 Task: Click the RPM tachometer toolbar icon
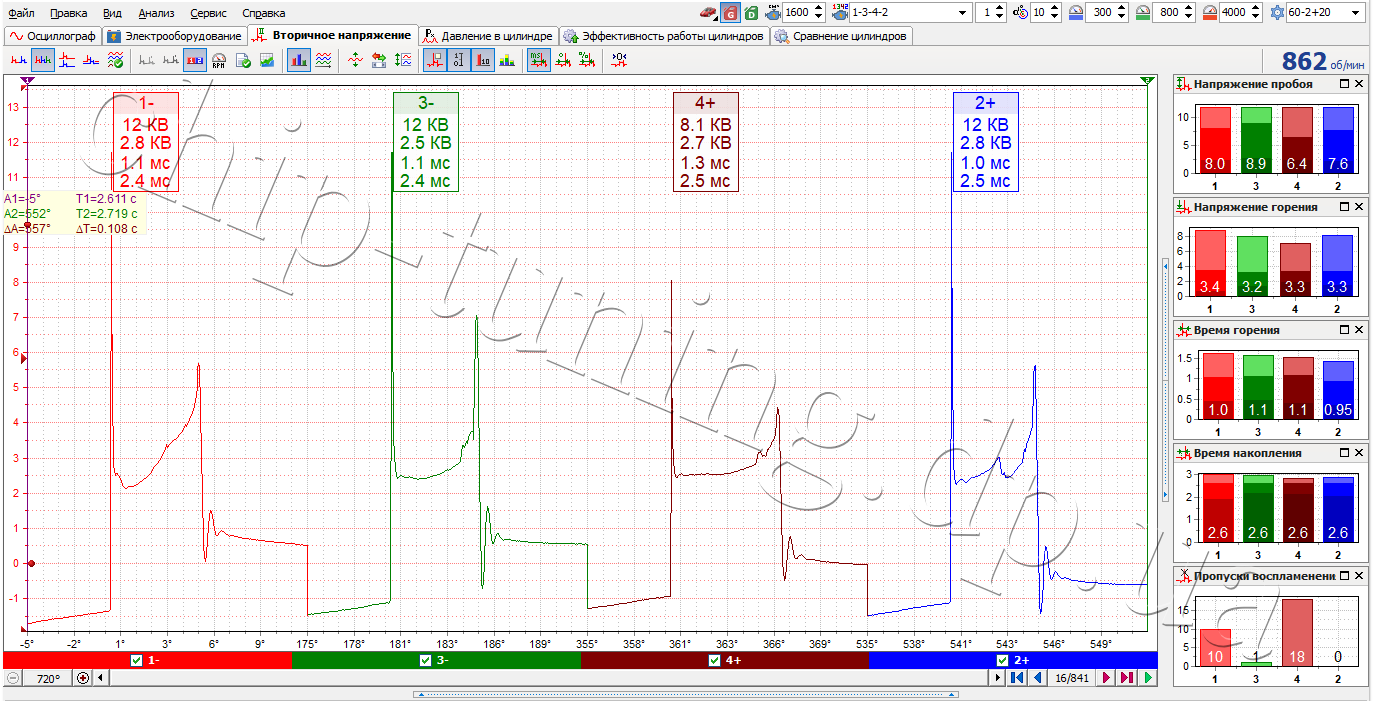click(219, 60)
